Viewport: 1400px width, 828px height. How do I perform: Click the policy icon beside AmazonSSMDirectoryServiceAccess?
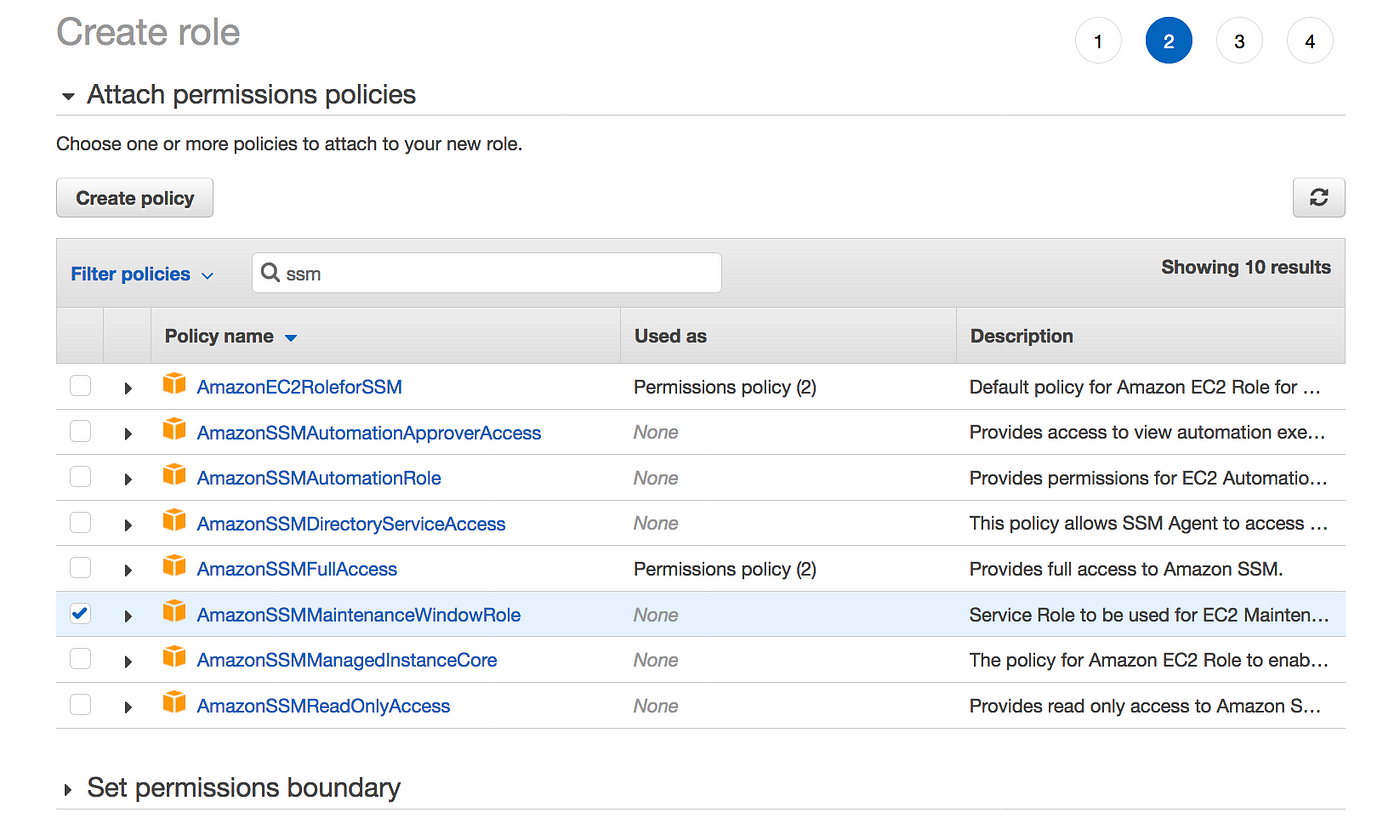[174, 522]
